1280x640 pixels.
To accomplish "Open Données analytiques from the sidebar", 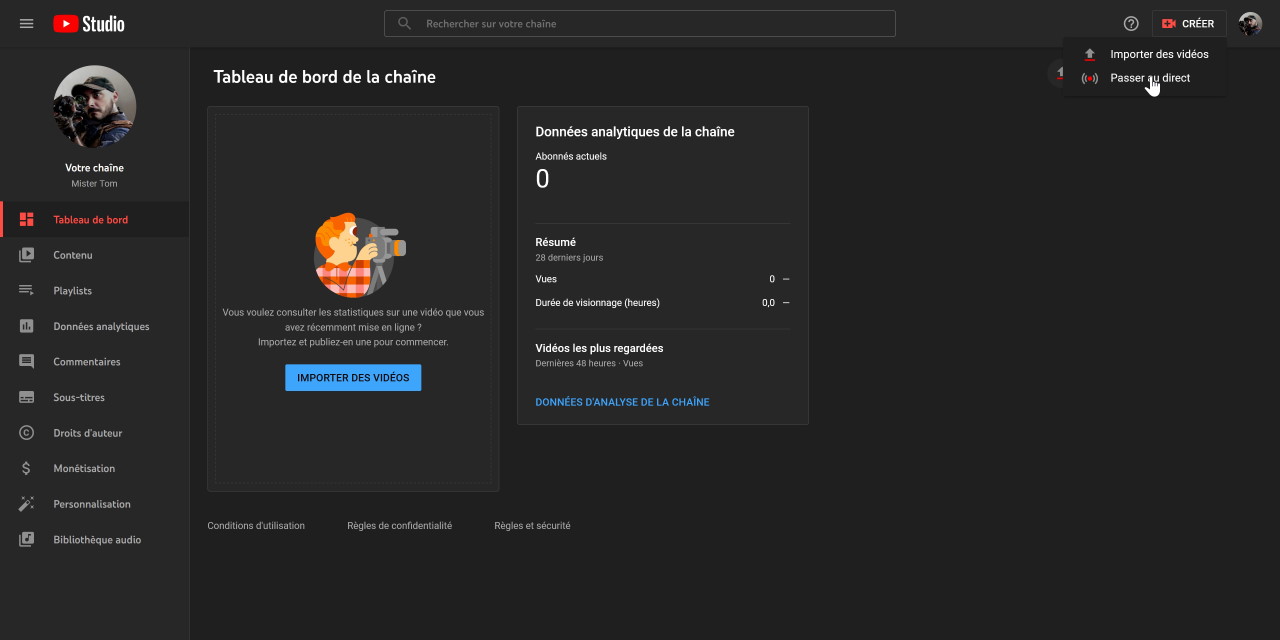I will [100, 327].
